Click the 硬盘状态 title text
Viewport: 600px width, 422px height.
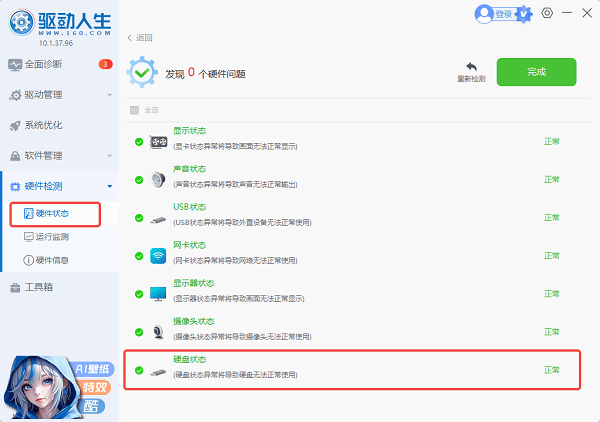[x=189, y=359]
